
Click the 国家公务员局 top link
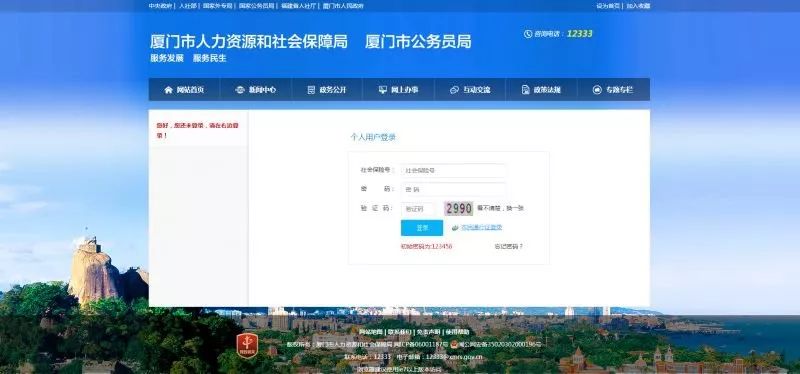[257, 6]
